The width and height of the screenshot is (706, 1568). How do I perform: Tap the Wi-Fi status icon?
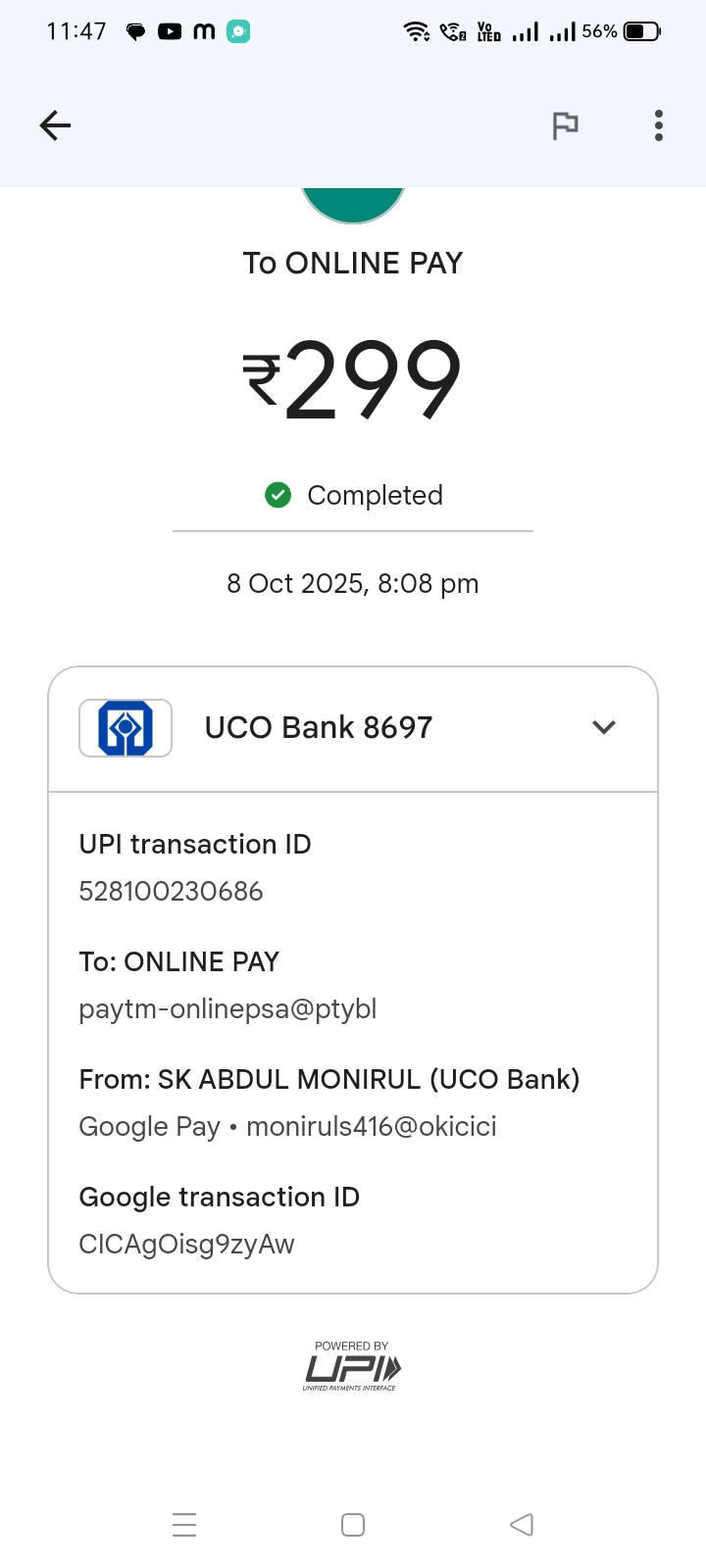417,31
